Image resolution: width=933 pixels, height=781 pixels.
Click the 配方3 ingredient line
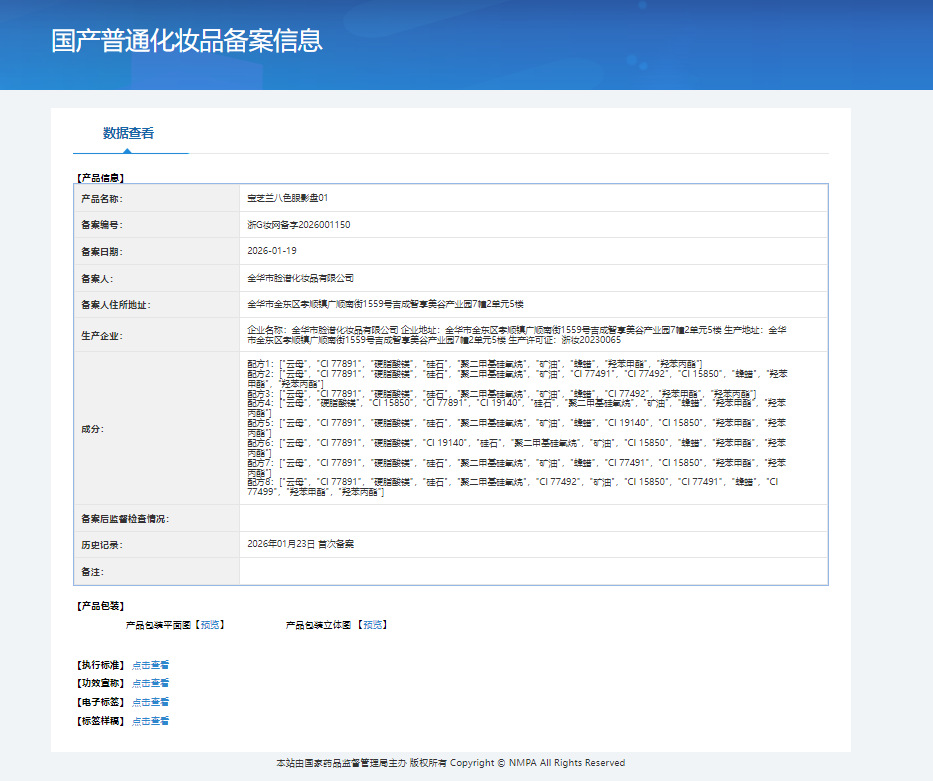tap(502, 394)
